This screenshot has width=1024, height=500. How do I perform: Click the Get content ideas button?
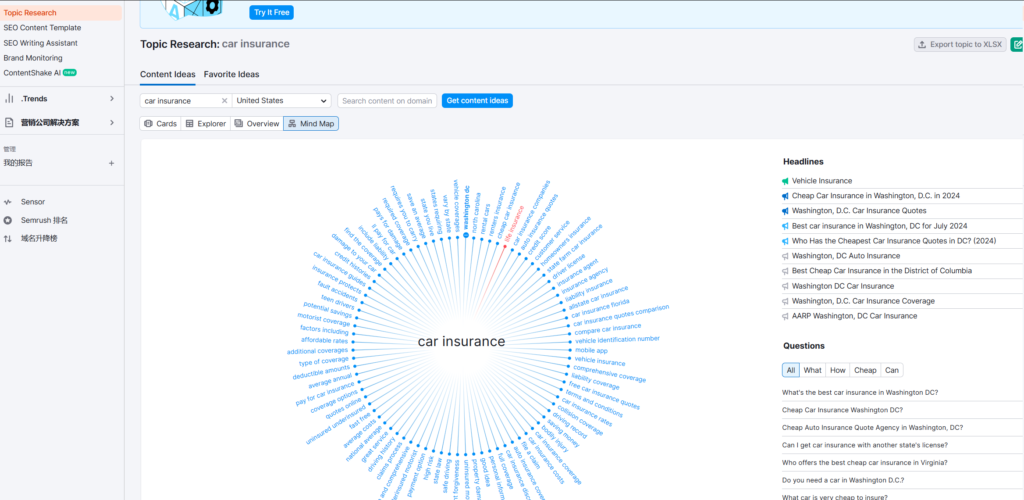click(x=477, y=101)
